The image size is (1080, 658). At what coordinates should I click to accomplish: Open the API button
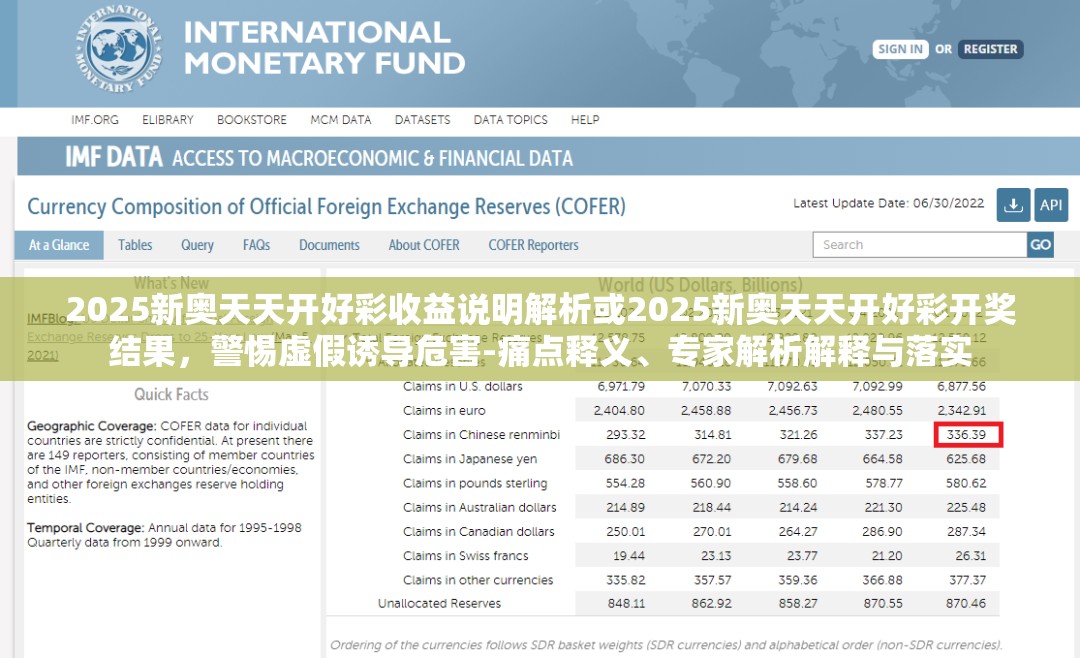[x=1051, y=205]
